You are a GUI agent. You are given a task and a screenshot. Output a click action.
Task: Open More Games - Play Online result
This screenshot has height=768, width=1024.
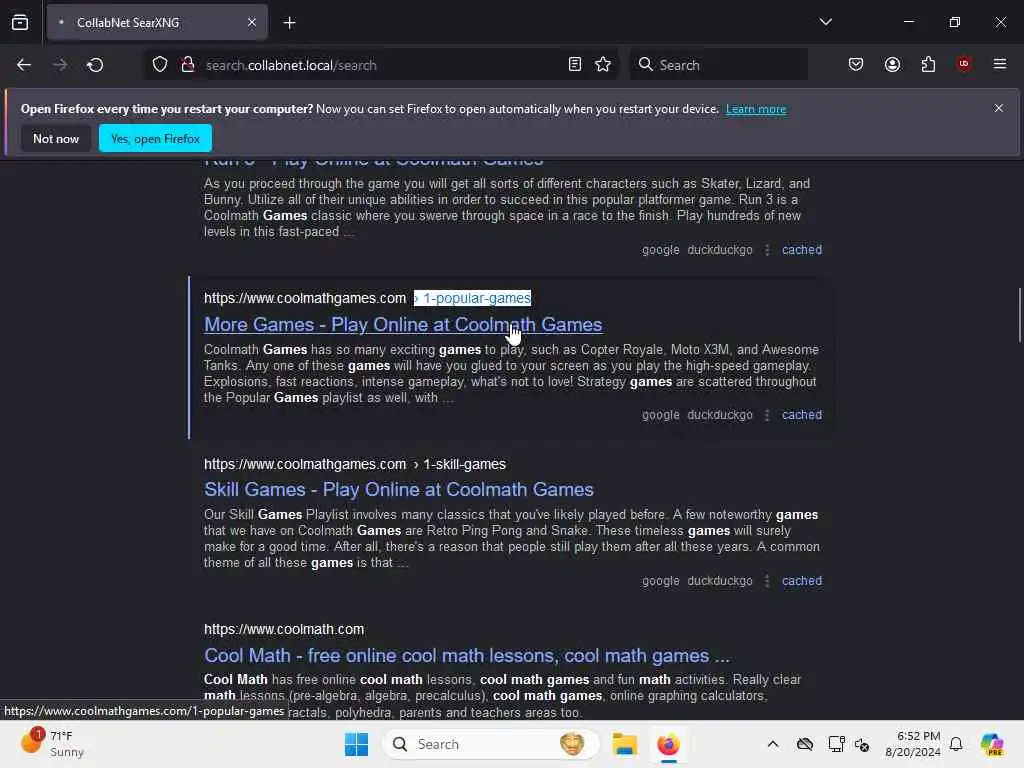click(403, 325)
